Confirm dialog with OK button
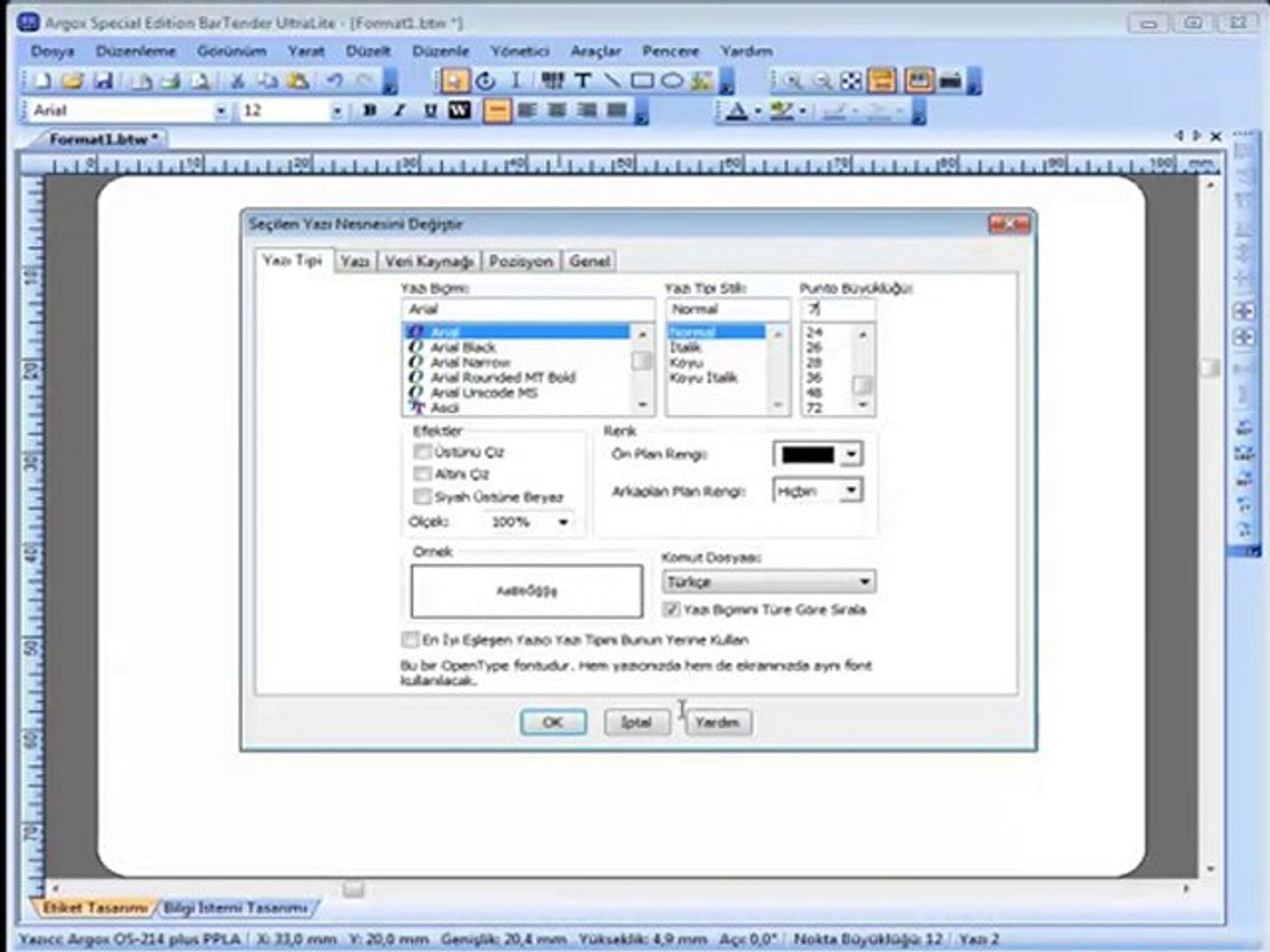 click(x=553, y=722)
